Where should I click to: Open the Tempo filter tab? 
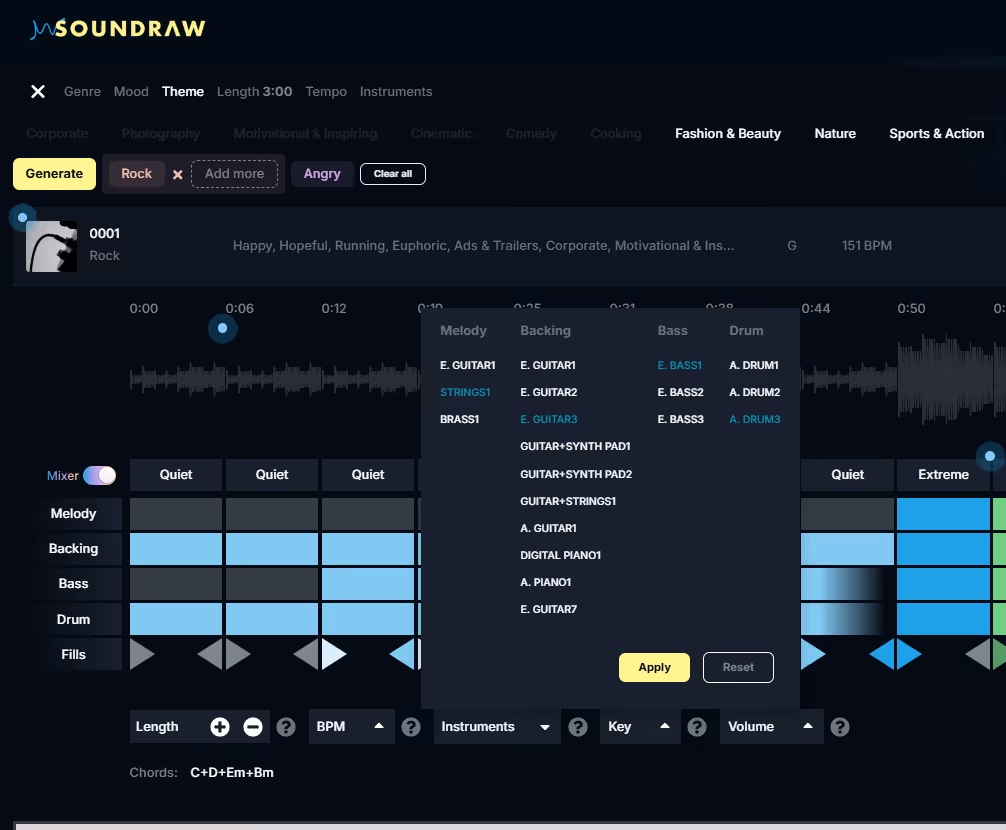326,92
